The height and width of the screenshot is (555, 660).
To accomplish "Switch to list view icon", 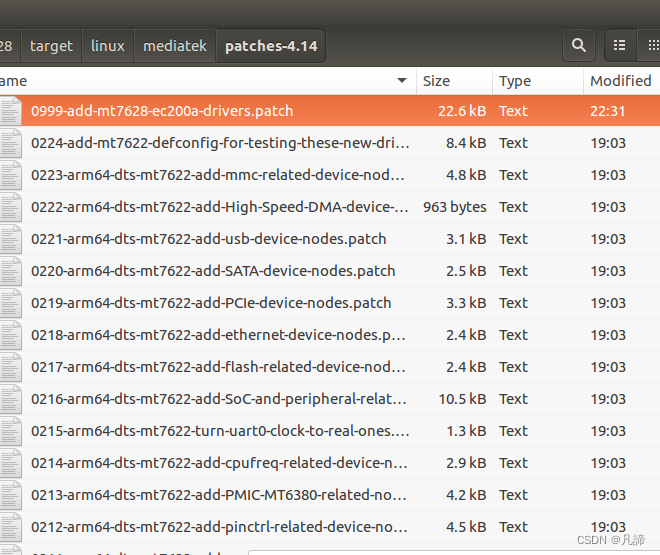I will click(x=620, y=45).
